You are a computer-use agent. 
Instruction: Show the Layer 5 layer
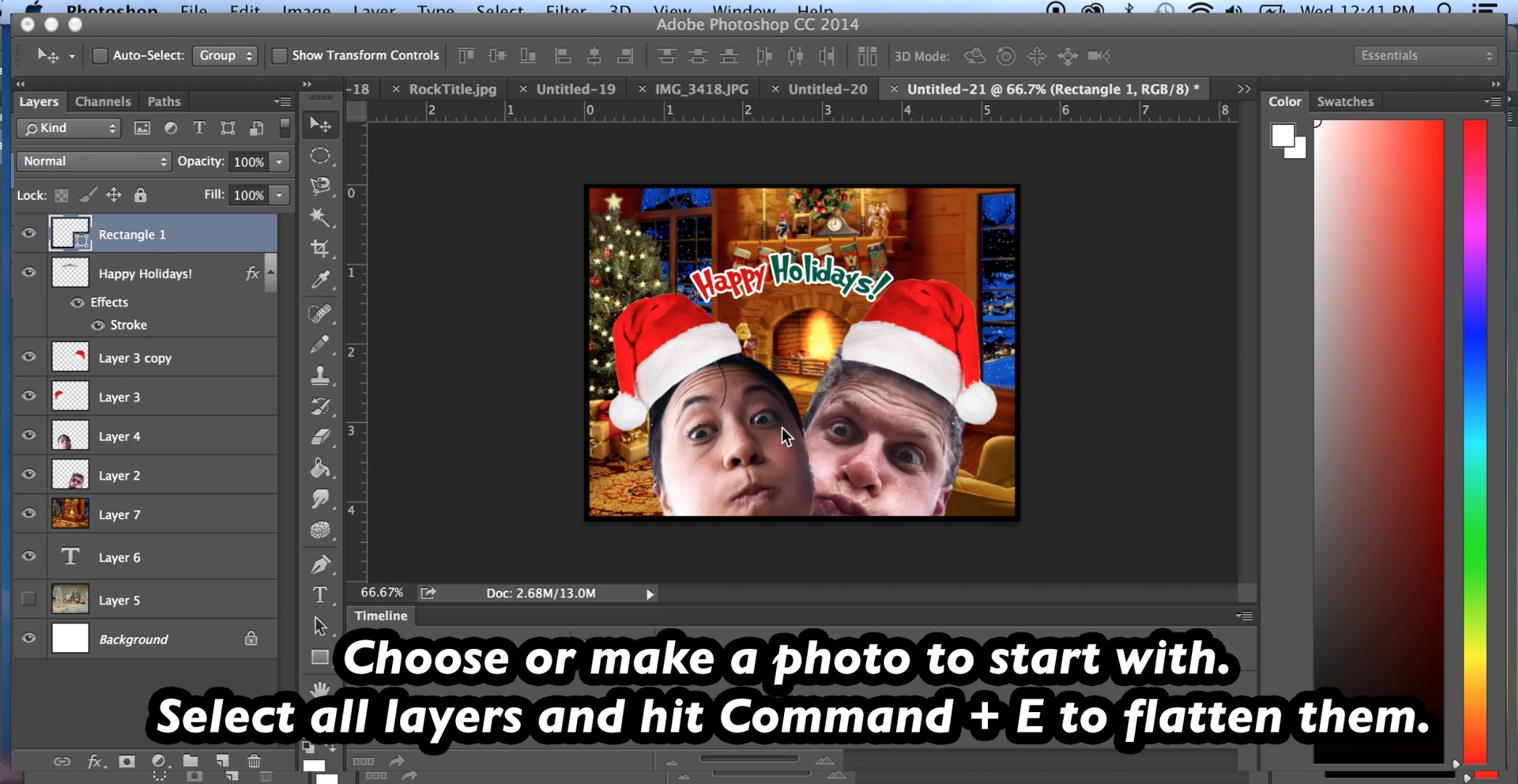[29, 598]
